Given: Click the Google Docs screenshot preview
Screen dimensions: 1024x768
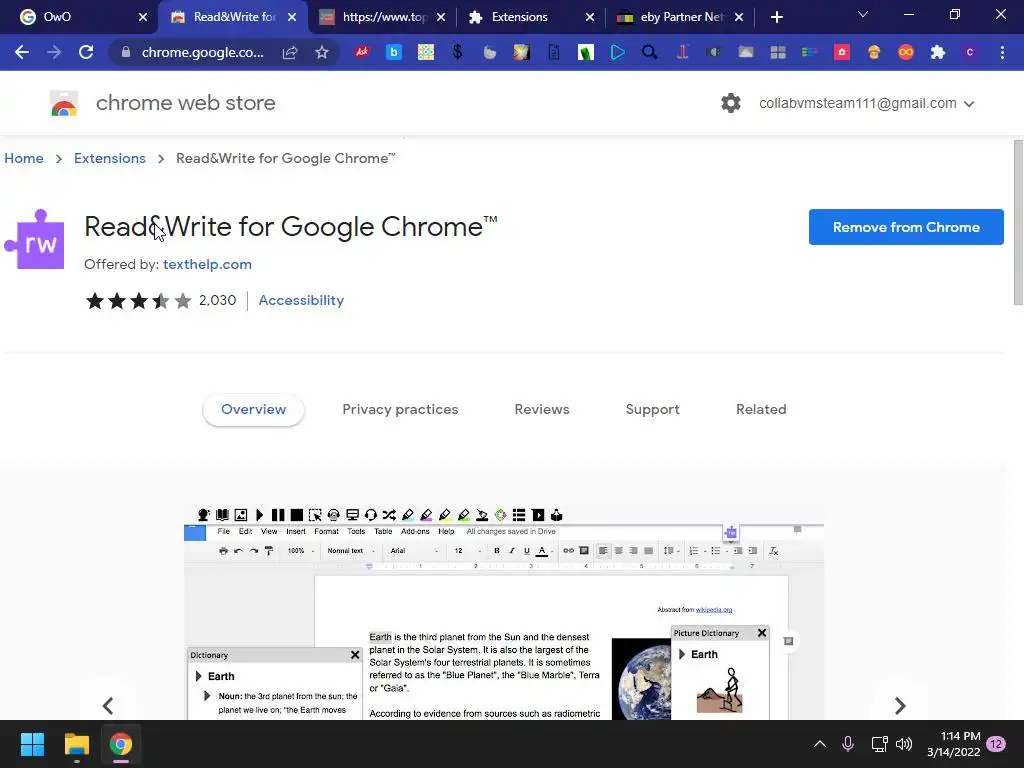Looking at the screenshot, I should 504,612.
